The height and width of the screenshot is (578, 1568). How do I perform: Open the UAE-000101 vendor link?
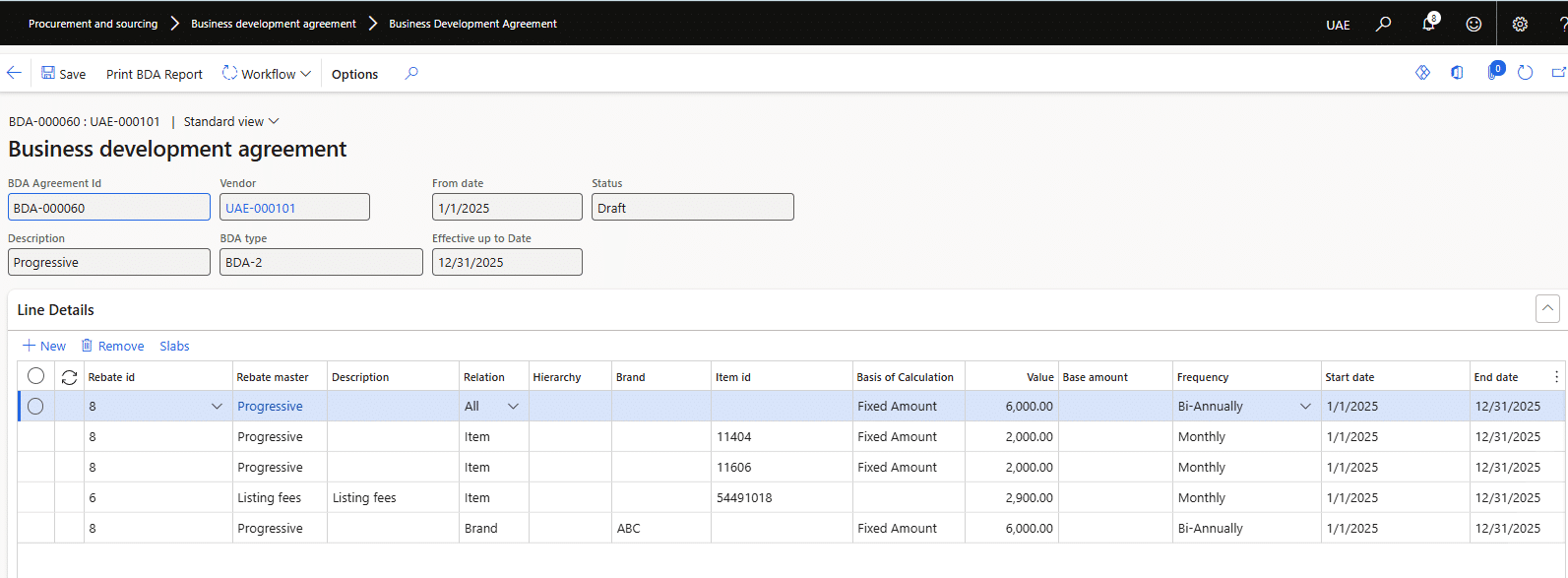[x=261, y=208]
